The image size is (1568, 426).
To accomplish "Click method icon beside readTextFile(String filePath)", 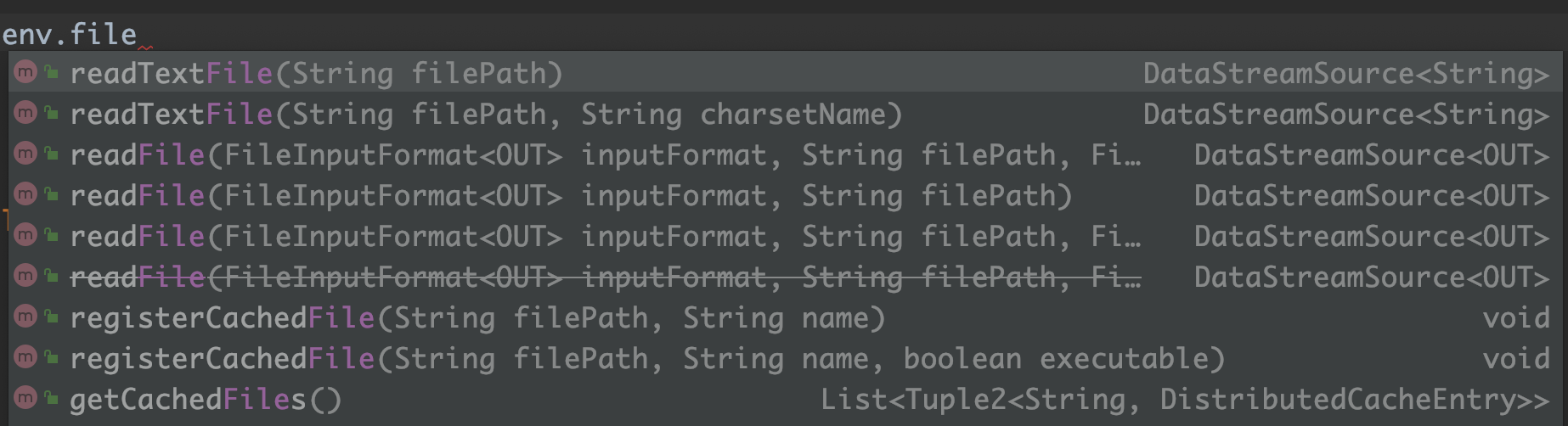I will 25,72.
